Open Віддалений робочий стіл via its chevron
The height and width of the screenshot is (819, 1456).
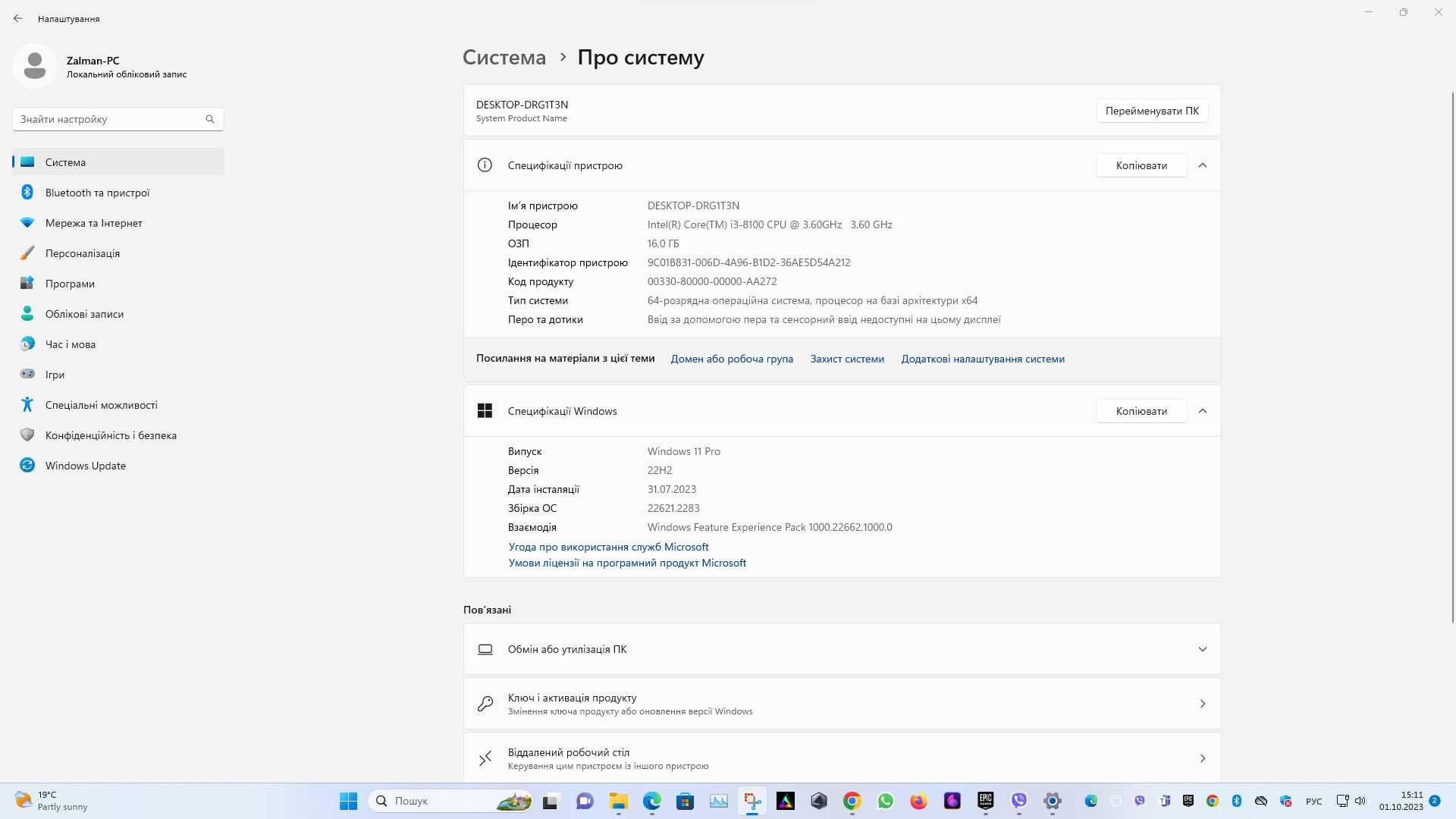(x=1203, y=758)
